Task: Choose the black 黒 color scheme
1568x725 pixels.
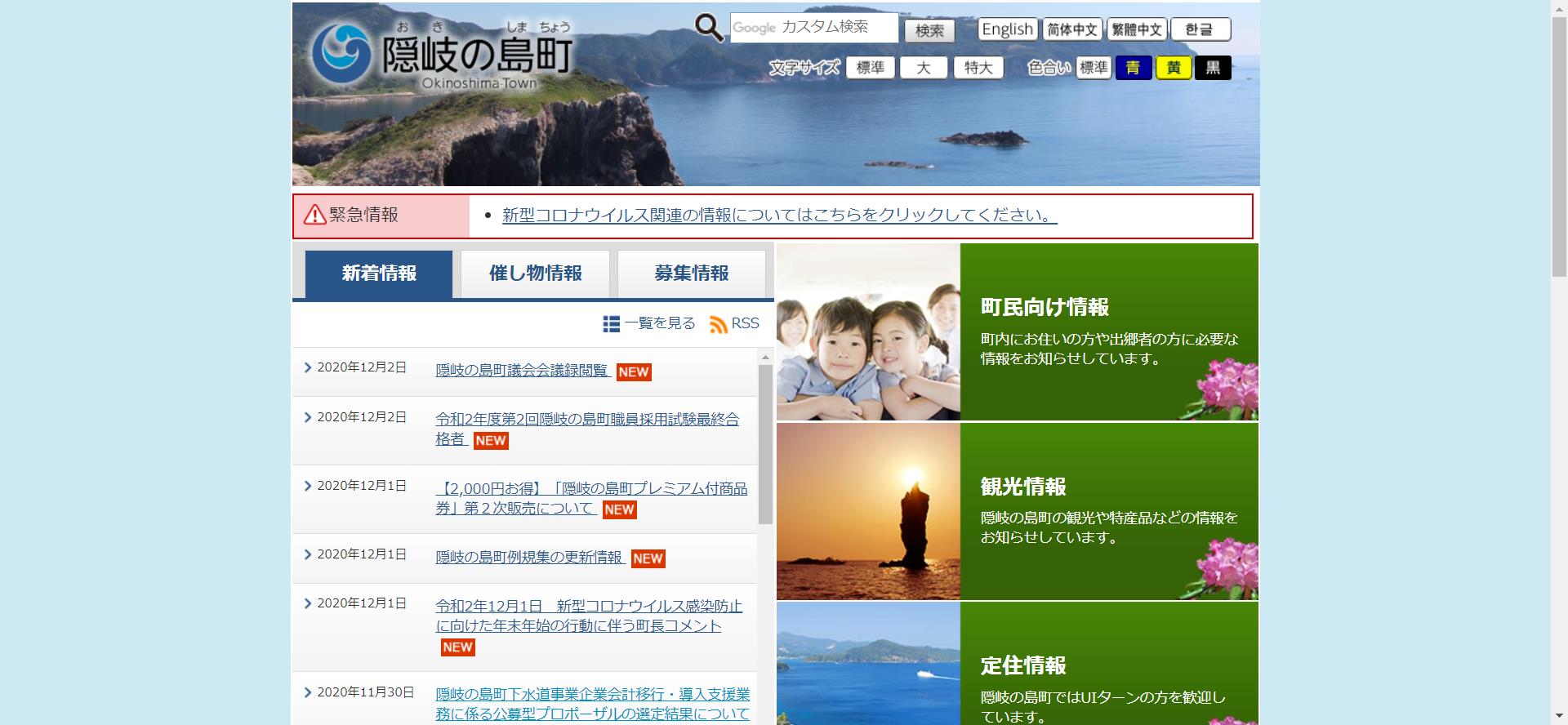Action: point(1213,68)
